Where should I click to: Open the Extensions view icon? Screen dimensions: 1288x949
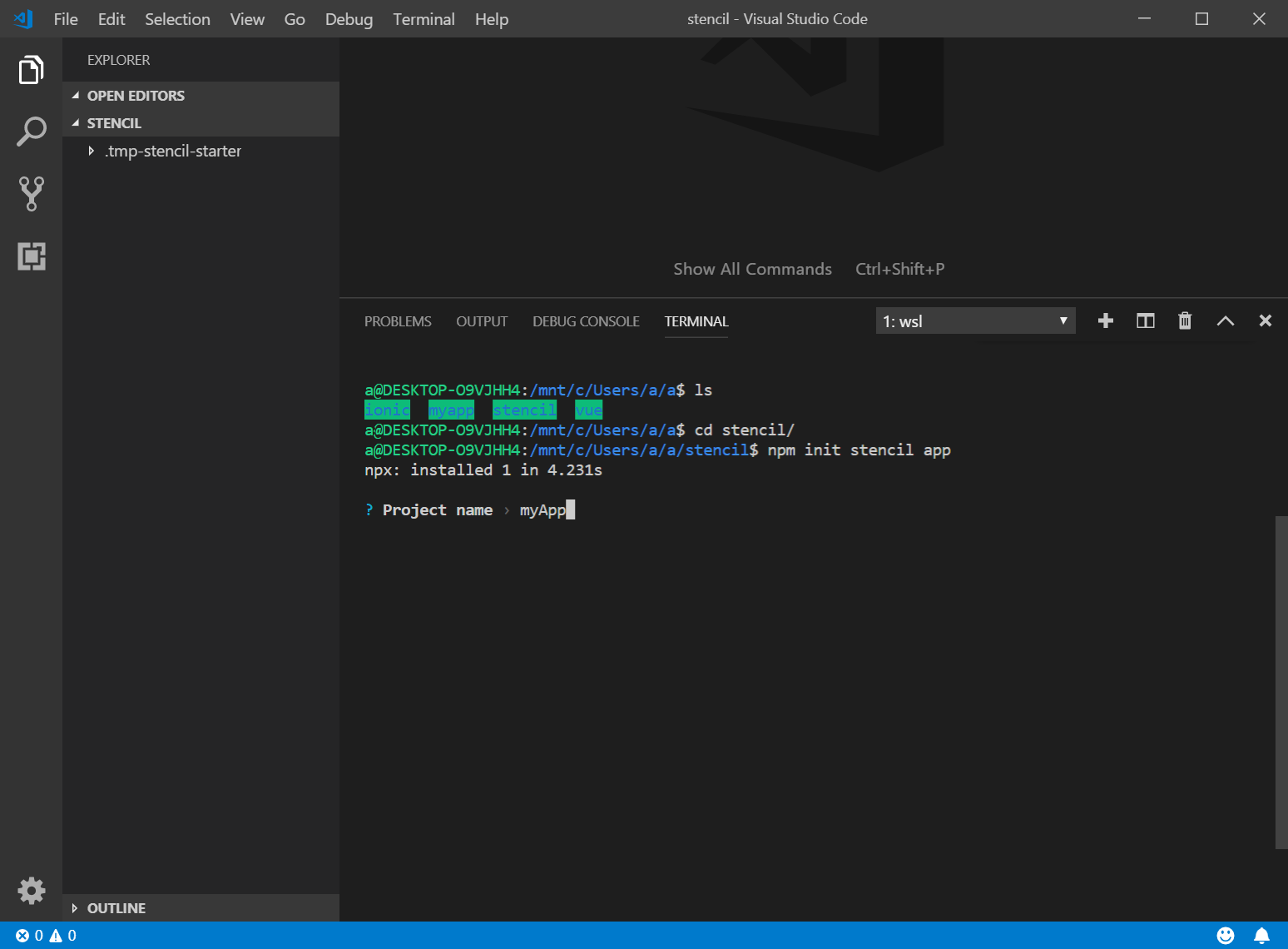[31, 256]
